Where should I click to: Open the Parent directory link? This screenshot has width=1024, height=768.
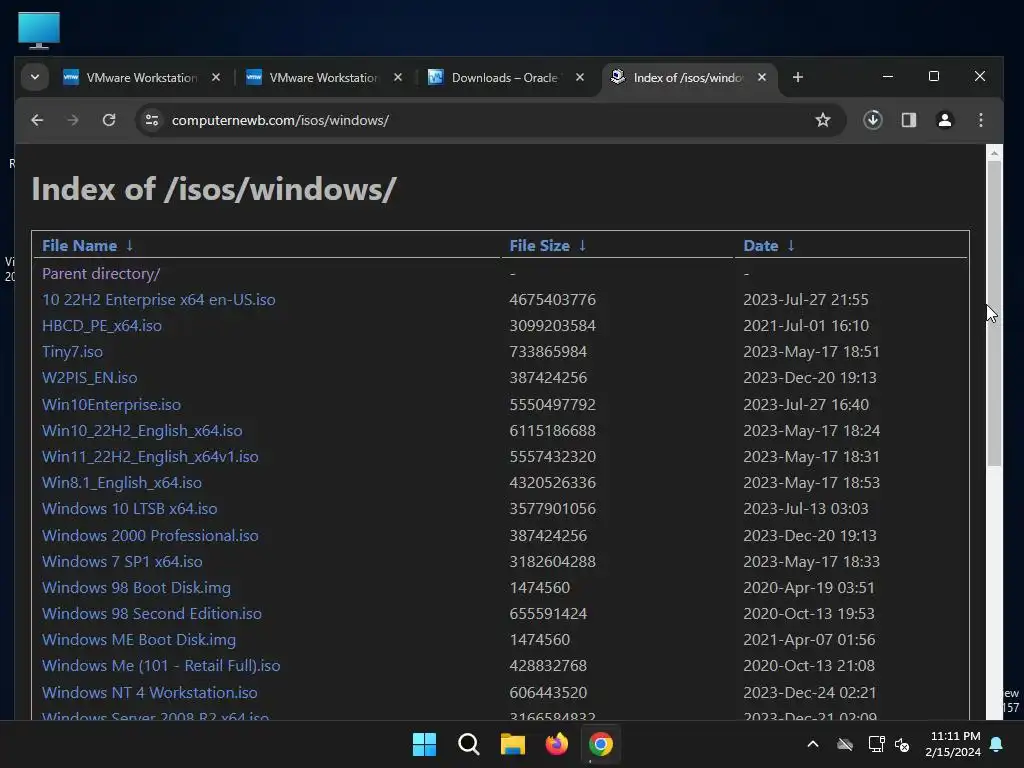click(x=101, y=274)
